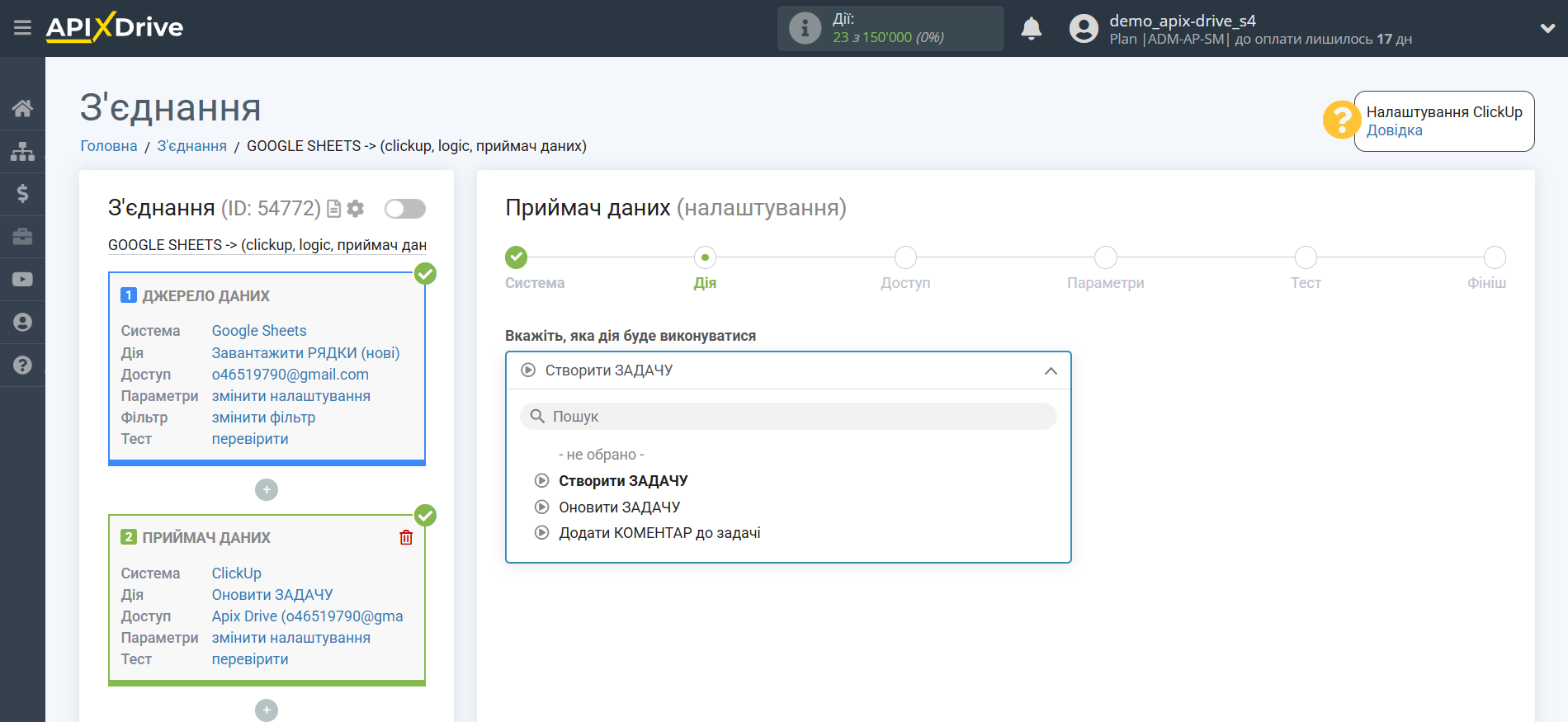
Task: Click the user avatar icon
Action: [x=1084, y=29]
